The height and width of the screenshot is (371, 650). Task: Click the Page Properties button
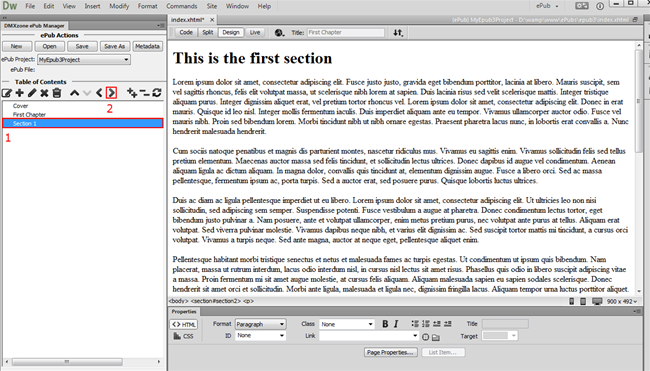coord(391,352)
